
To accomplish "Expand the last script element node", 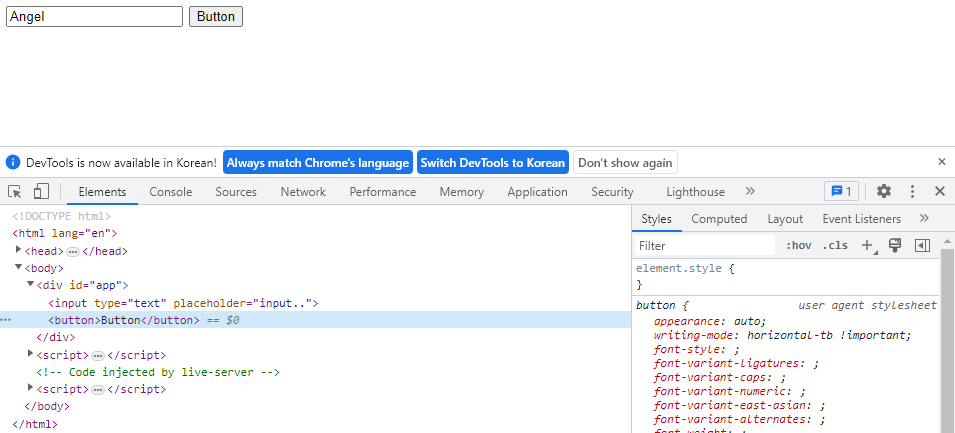I will coord(30,387).
